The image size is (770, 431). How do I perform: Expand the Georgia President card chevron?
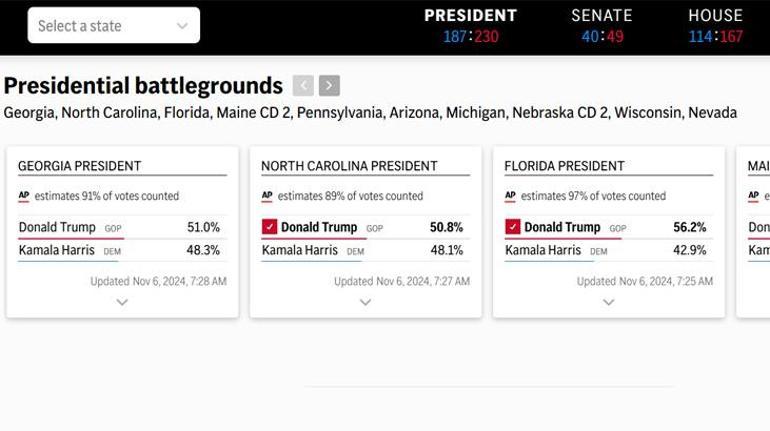tap(122, 302)
